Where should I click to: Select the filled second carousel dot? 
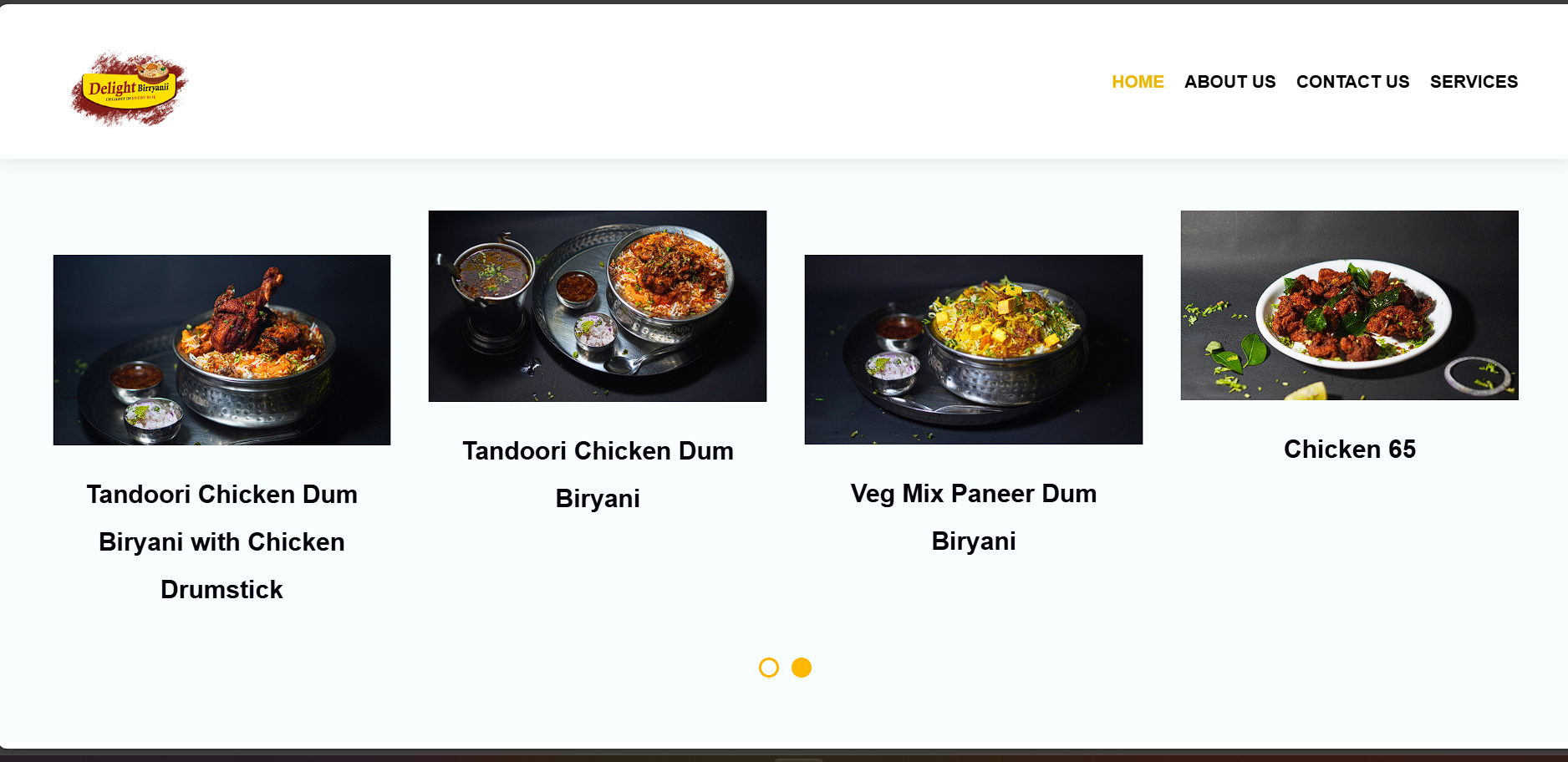(802, 668)
